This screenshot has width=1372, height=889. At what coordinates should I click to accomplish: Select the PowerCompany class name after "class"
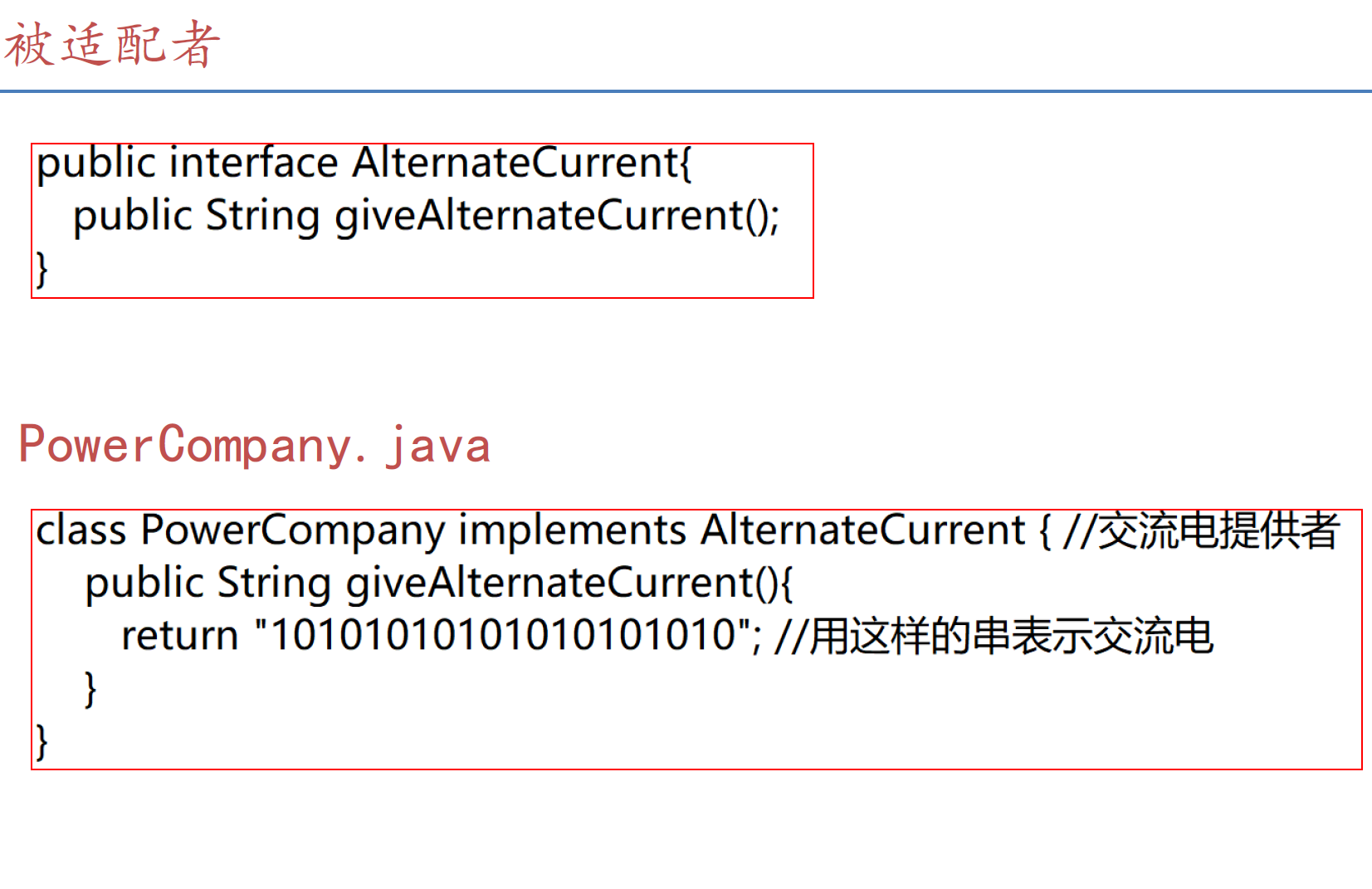tap(293, 530)
